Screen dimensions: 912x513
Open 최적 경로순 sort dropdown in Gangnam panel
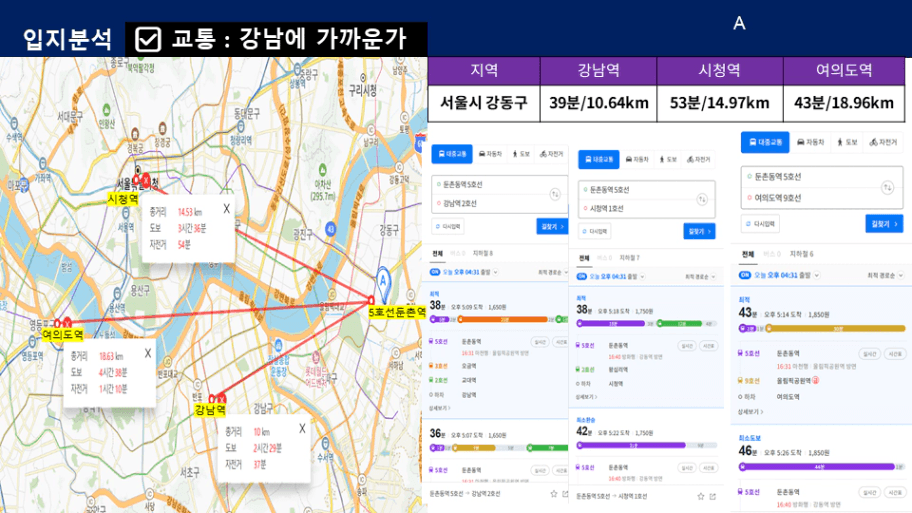point(553,272)
